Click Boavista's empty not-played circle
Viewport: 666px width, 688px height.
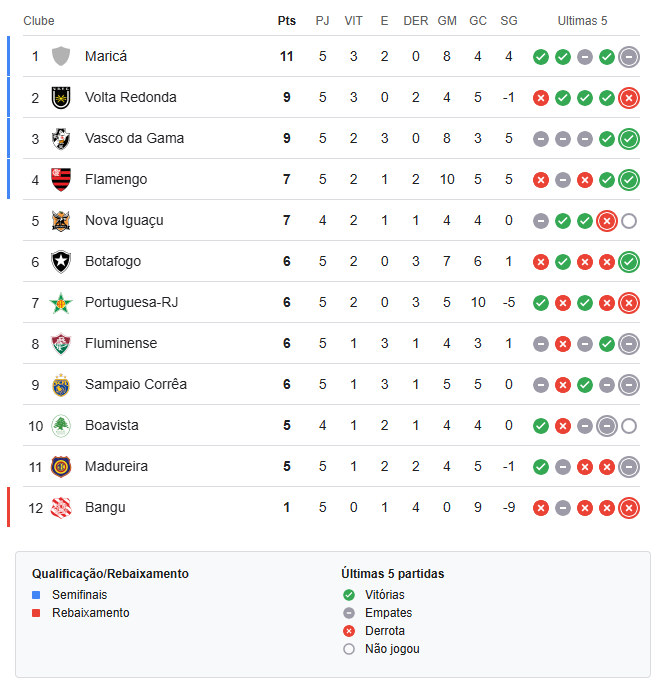click(x=629, y=426)
